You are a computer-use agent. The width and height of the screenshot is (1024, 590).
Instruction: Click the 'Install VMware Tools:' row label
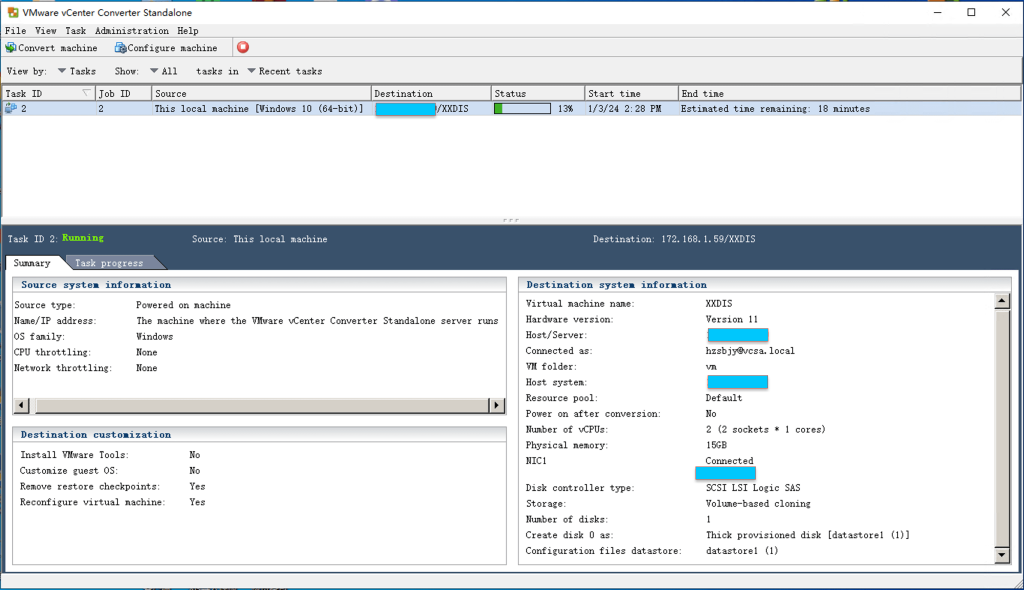(x=74, y=455)
